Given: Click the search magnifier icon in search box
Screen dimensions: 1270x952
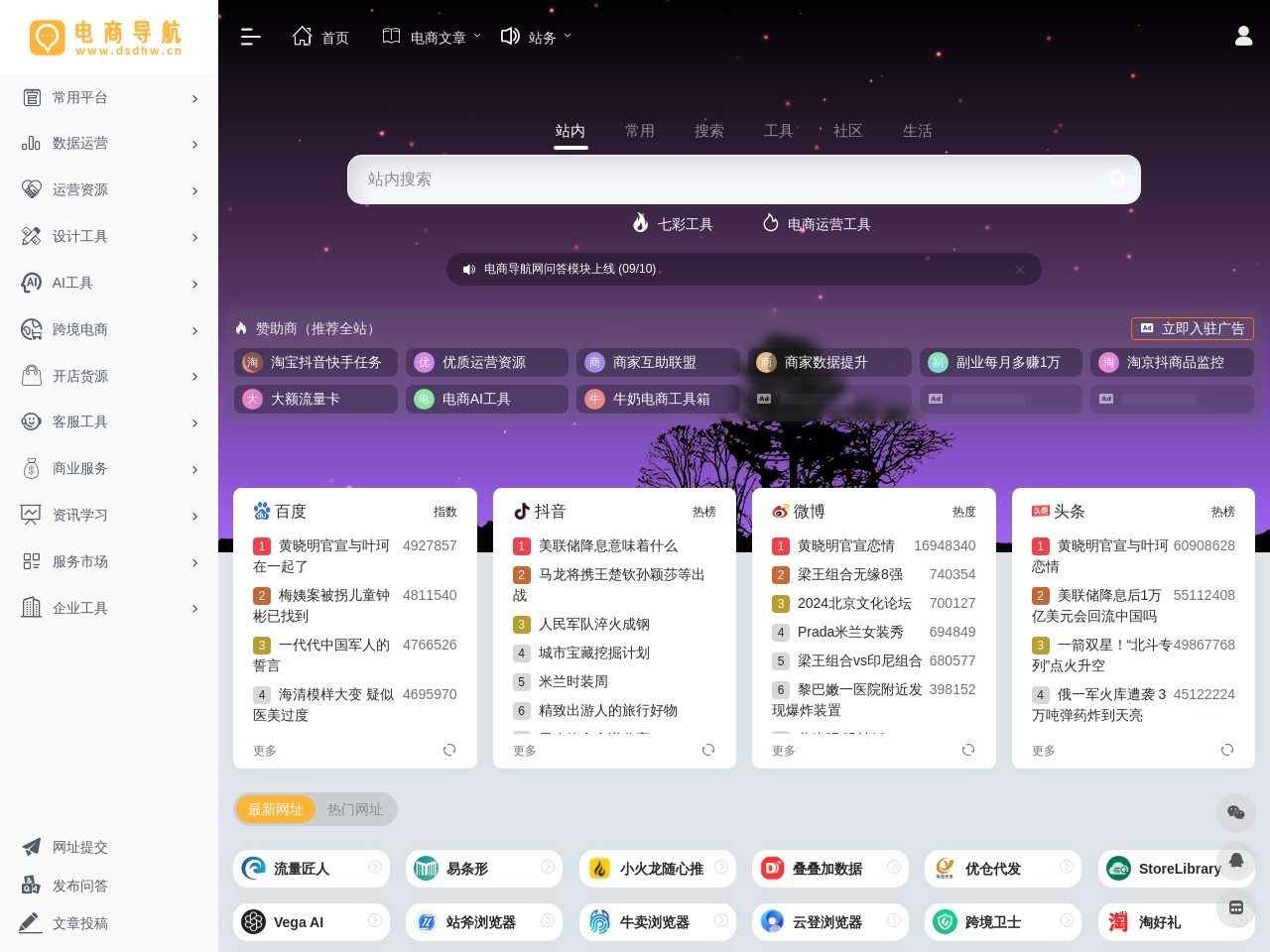Looking at the screenshot, I should [1117, 178].
